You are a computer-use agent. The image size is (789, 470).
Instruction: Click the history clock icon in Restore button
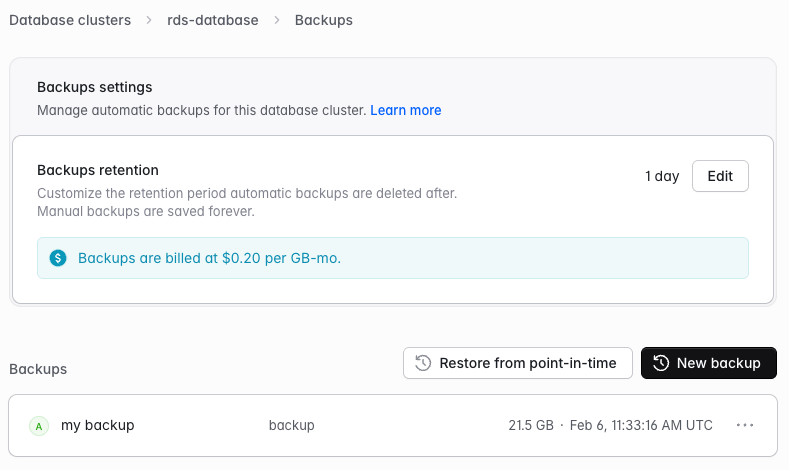click(423, 363)
